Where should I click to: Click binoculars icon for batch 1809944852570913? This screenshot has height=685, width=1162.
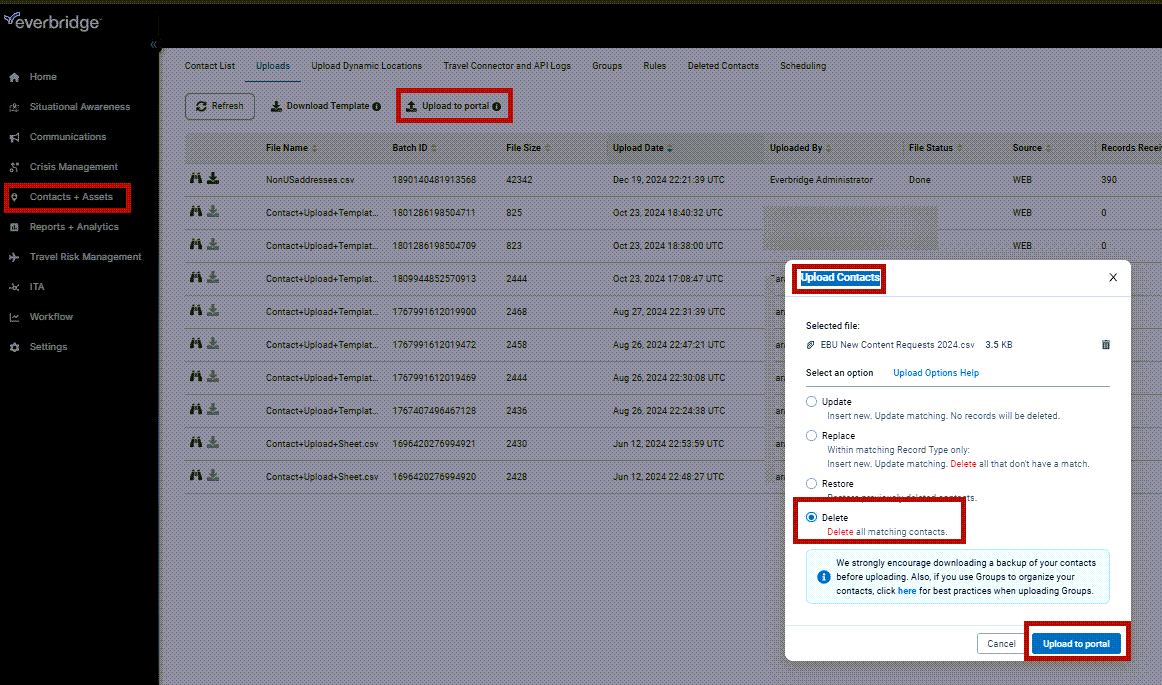[x=196, y=277]
